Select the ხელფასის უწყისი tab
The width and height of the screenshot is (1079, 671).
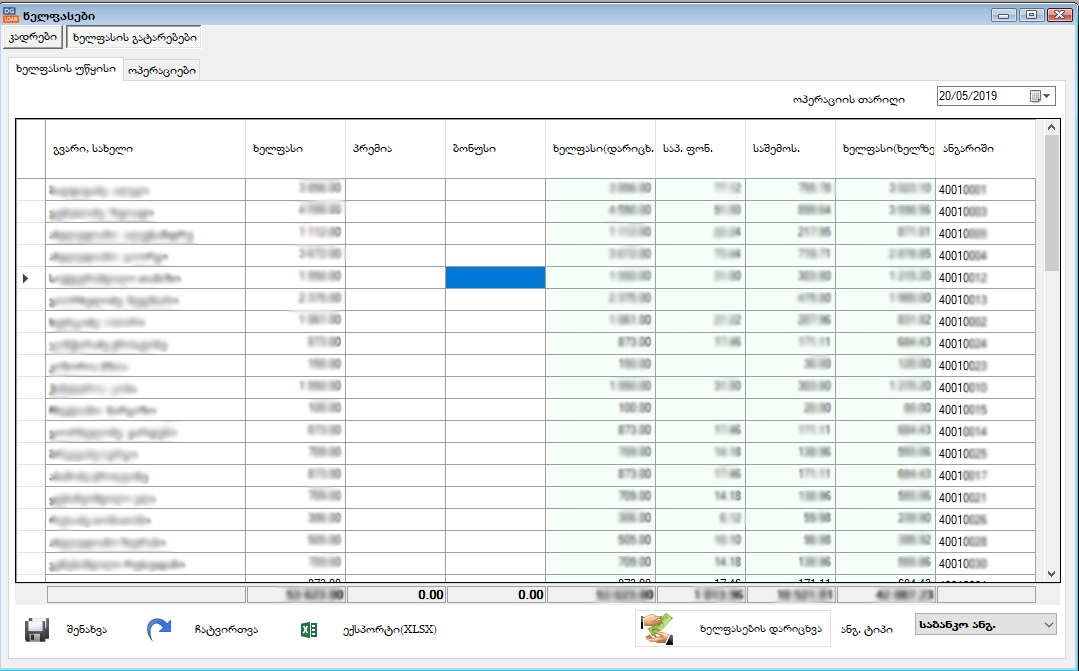(66, 69)
